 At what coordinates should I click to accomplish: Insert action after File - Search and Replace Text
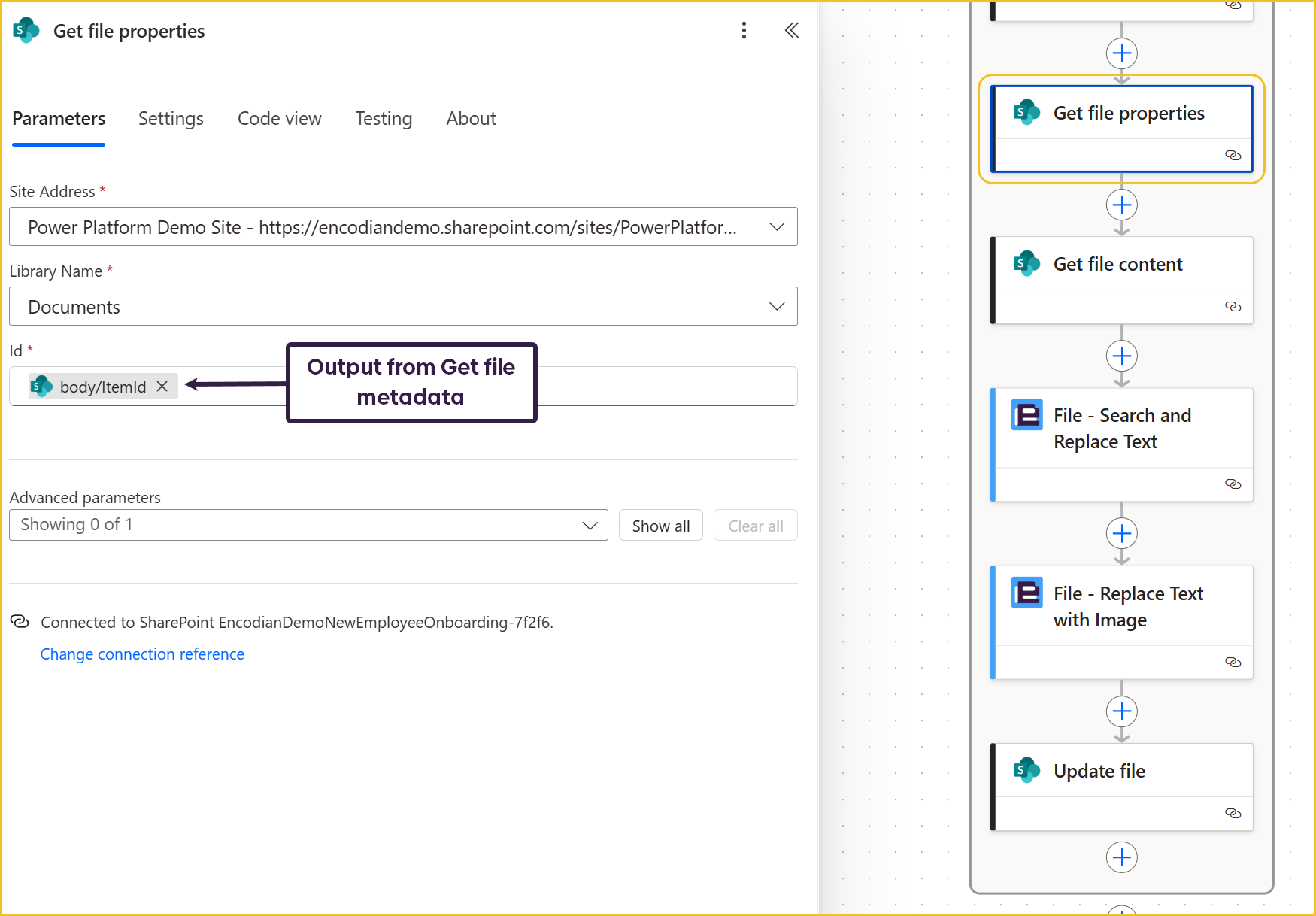(x=1121, y=534)
